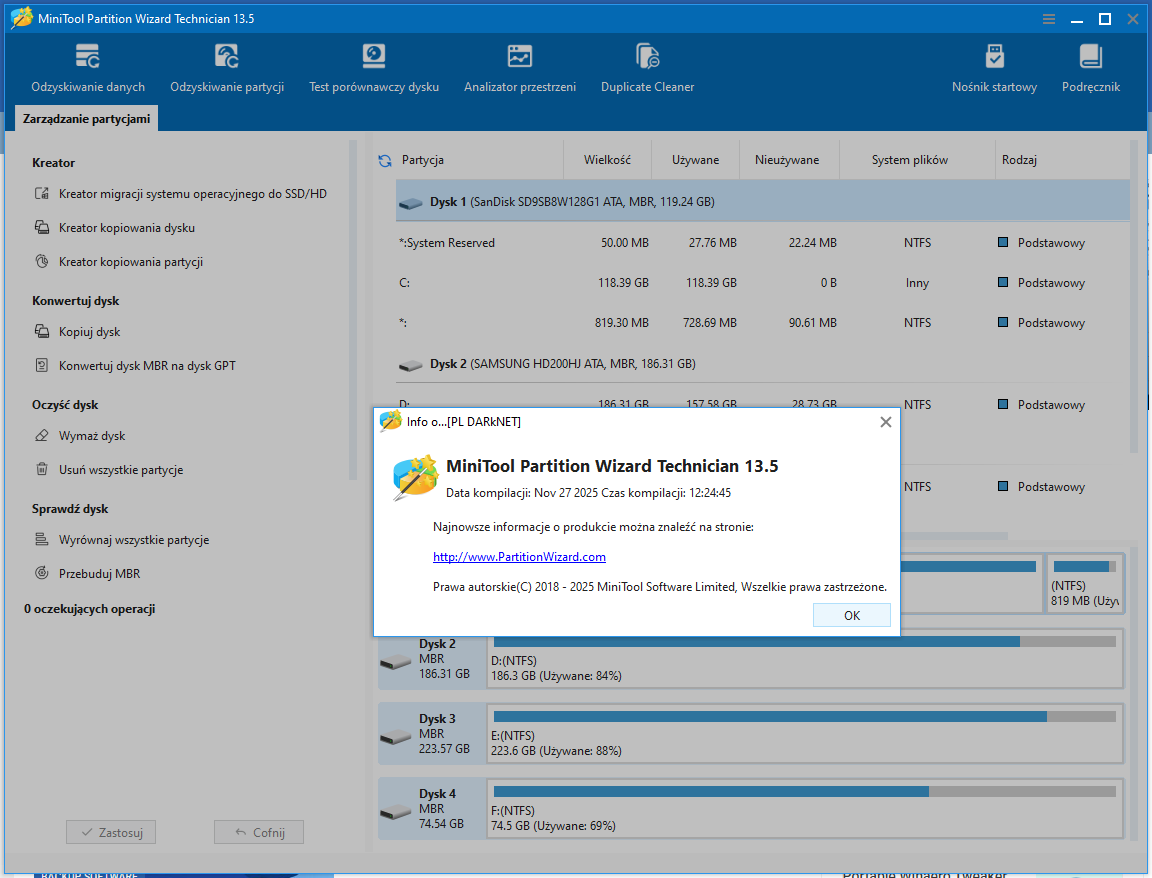Select Dysk 2 drive icon in disk map
The height and width of the screenshot is (878, 1152).
pyautogui.click(x=395, y=662)
